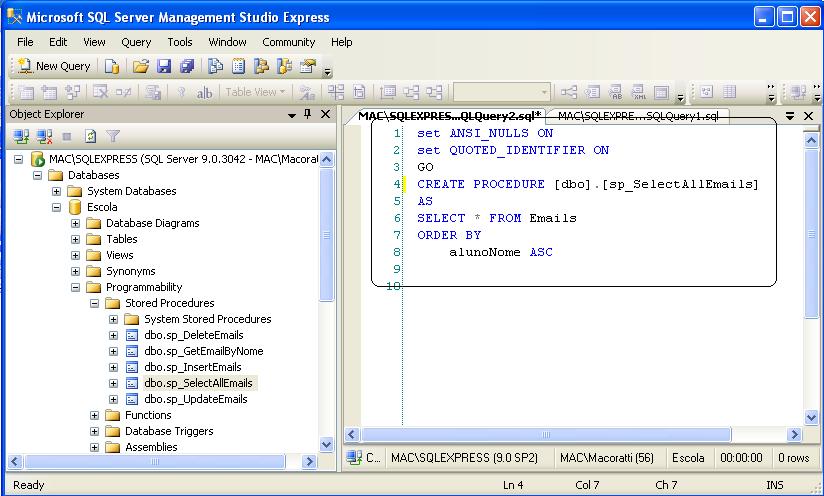This screenshot has height=496, width=824.
Task: Collapse the Escola database node
Action: [56, 207]
